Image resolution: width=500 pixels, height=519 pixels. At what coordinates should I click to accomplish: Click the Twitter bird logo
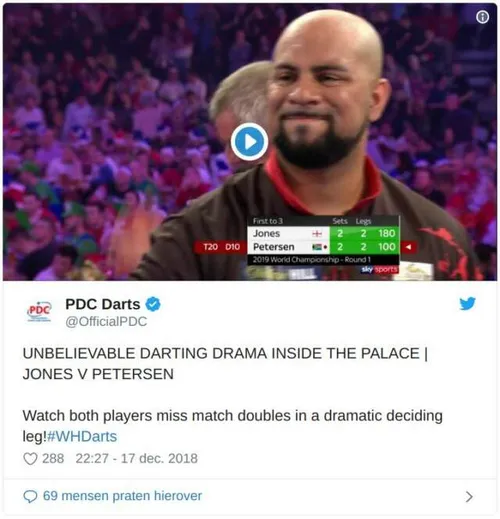[x=467, y=303]
